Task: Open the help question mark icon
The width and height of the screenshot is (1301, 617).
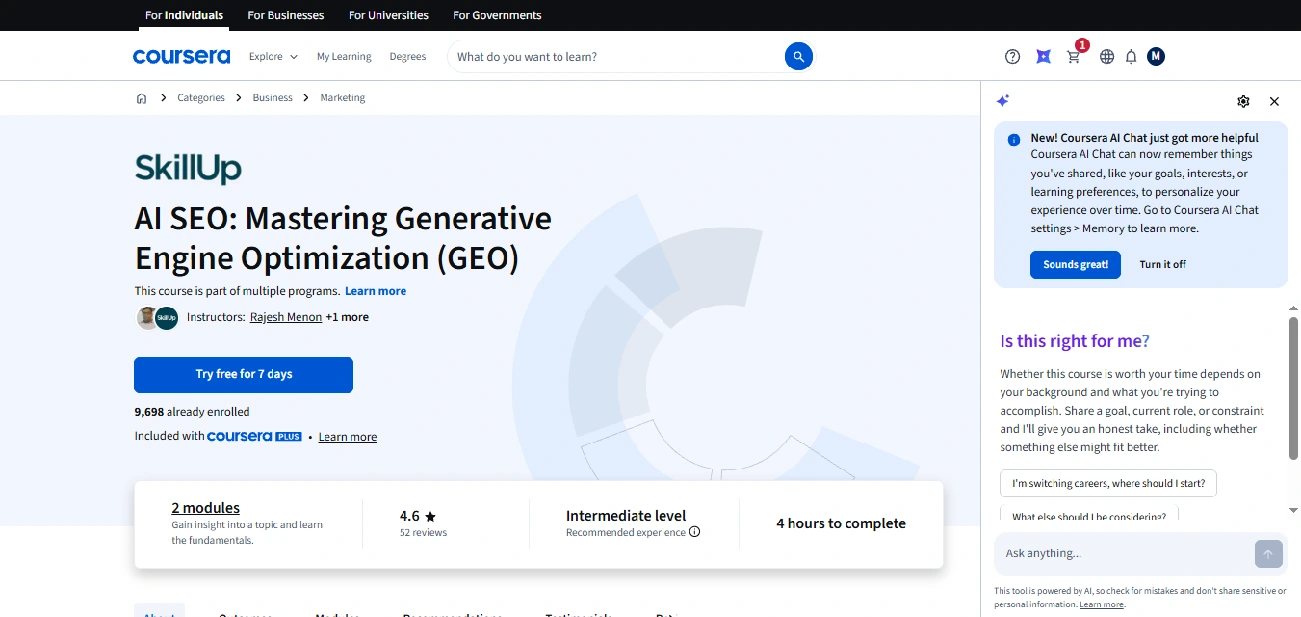Action: (1012, 57)
